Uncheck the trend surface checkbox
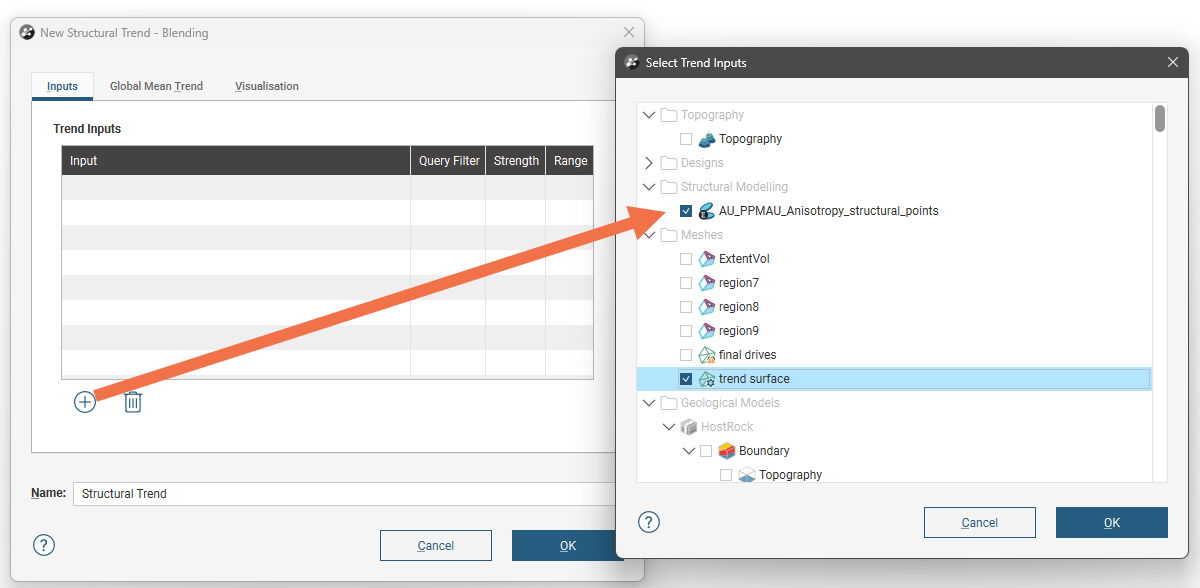 pyautogui.click(x=686, y=379)
